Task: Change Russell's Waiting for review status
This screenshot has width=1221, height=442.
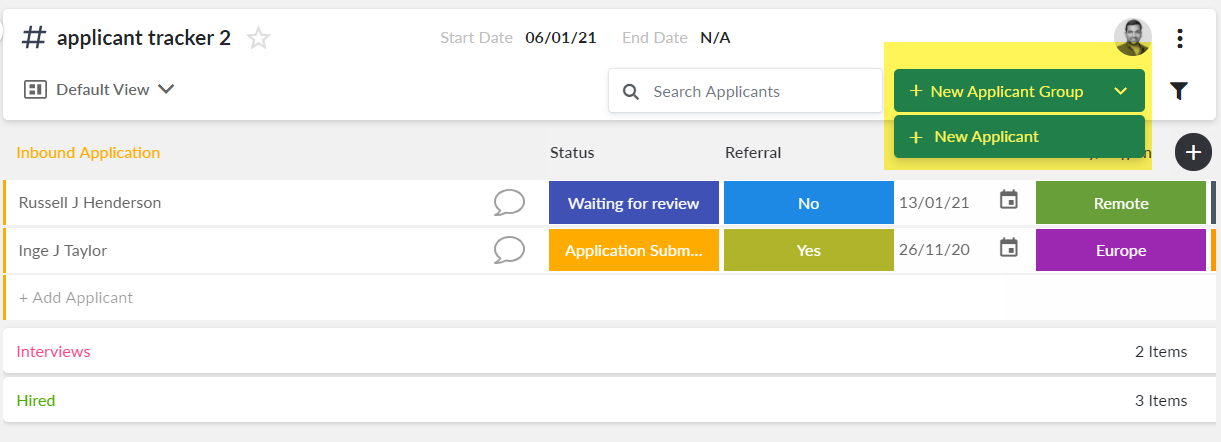Action: (634, 203)
